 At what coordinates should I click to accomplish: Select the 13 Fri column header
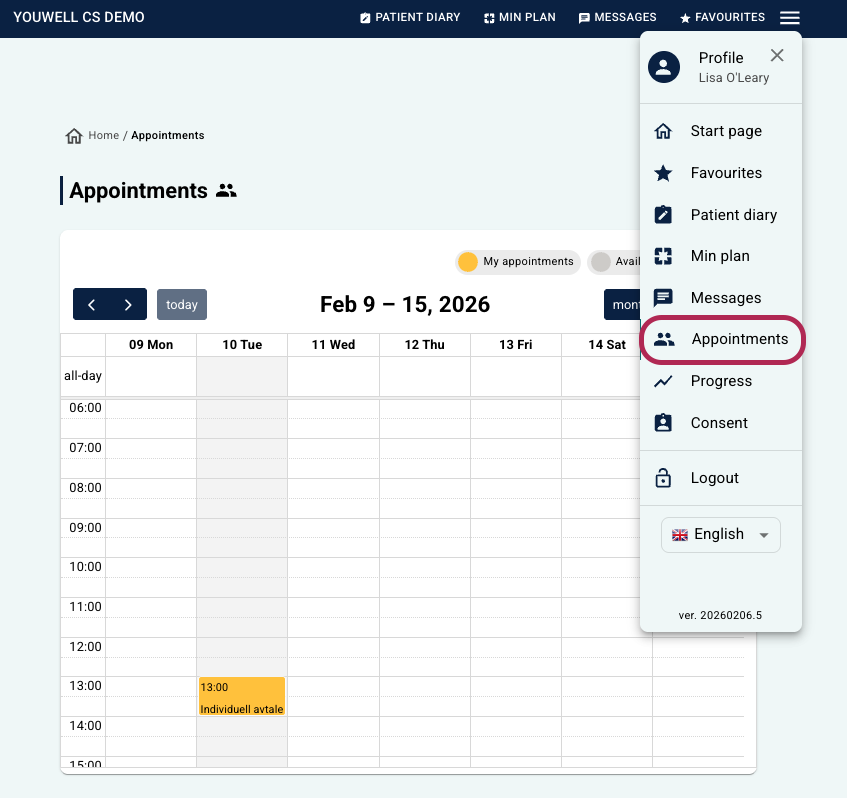click(516, 345)
